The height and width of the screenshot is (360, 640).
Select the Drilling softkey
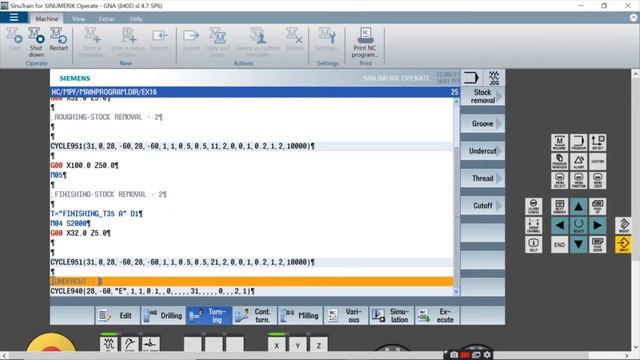[163, 316]
